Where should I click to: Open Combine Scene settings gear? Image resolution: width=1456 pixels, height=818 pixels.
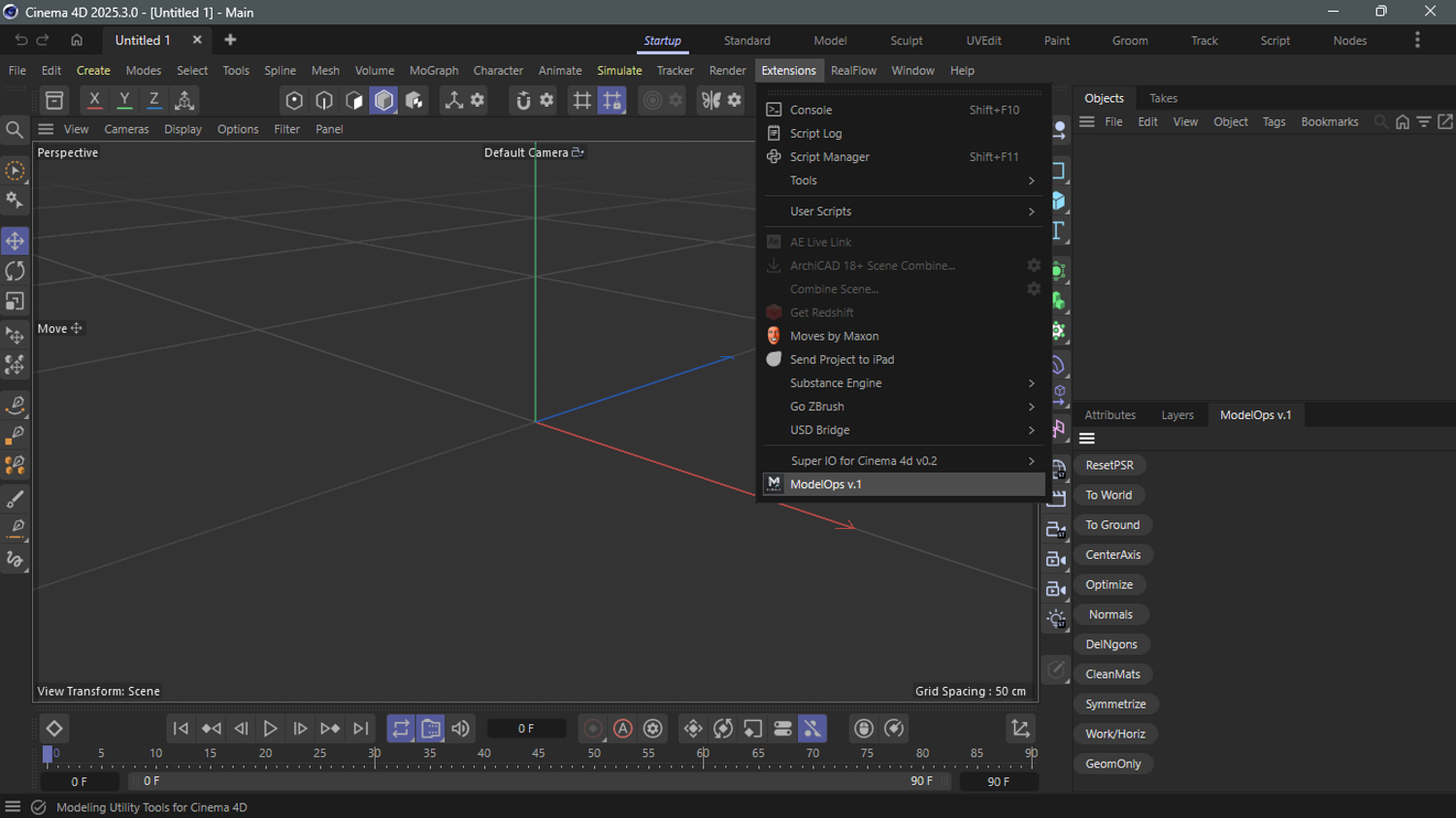pyautogui.click(x=1034, y=289)
